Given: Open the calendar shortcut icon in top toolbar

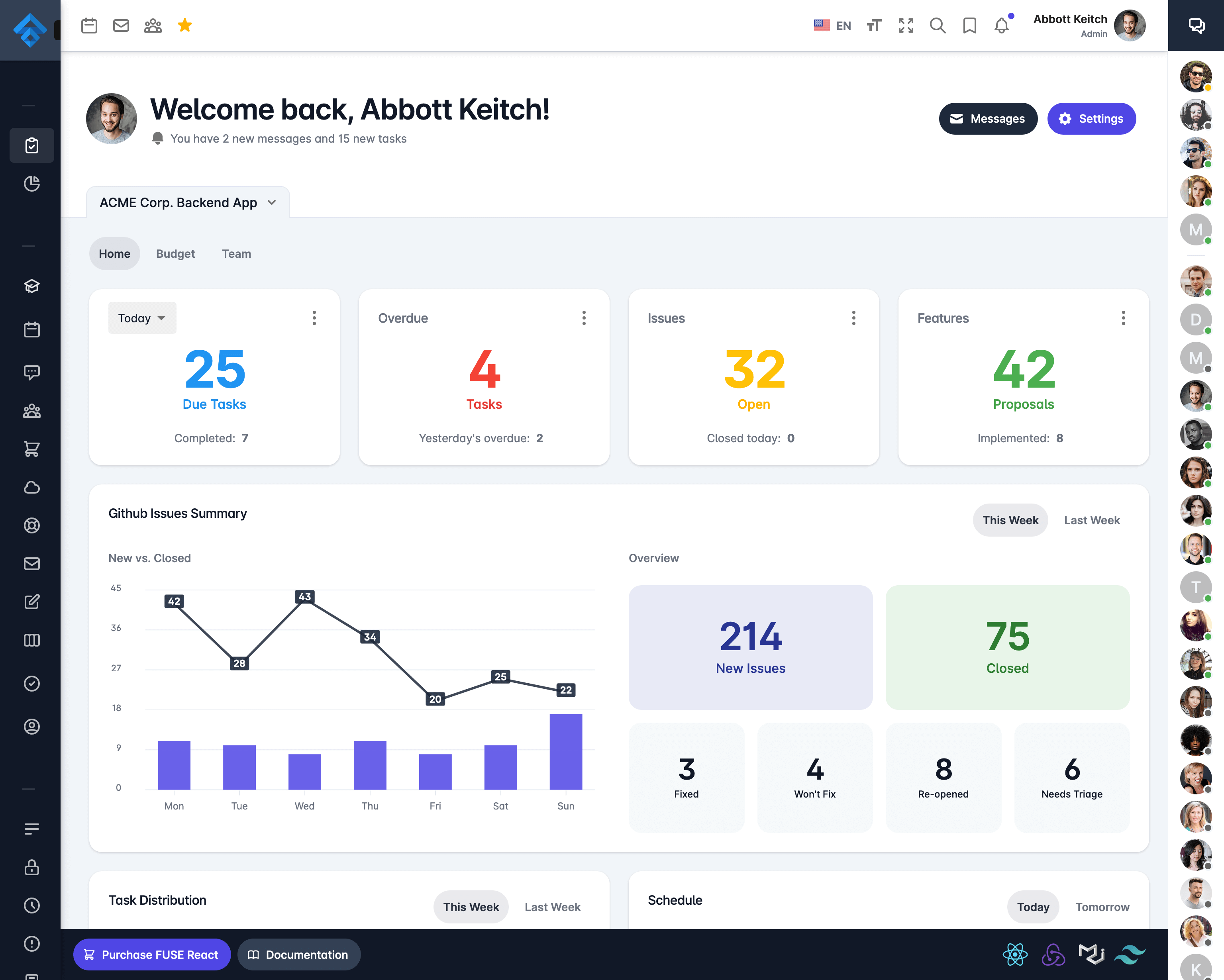Looking at the screenshot, I should [89, 25].
